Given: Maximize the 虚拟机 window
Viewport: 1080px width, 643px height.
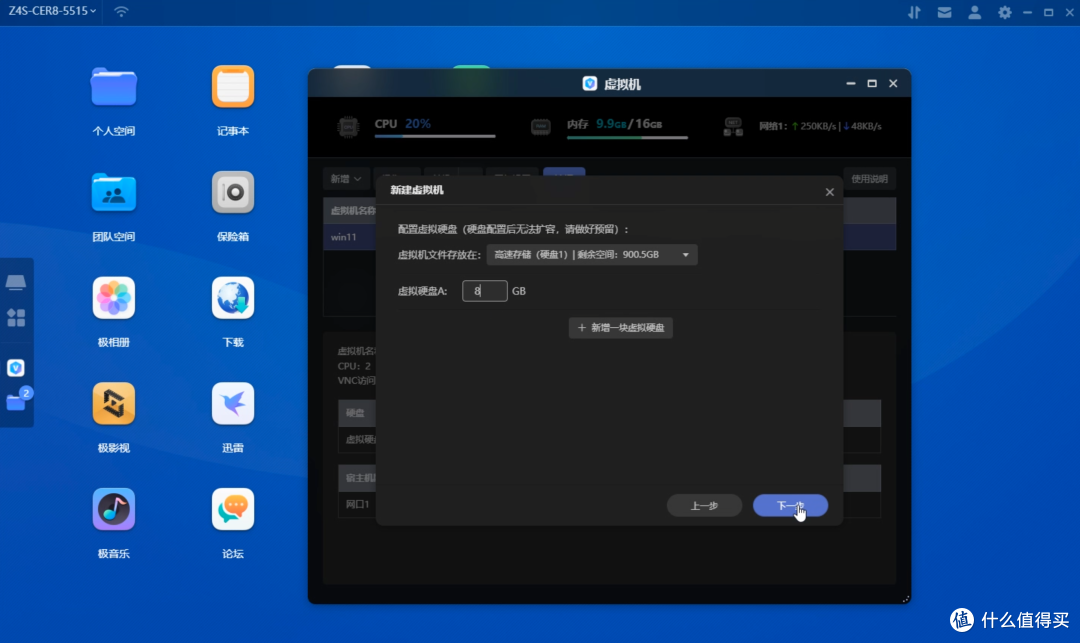Looking at the screenshot, I should 872,83.
